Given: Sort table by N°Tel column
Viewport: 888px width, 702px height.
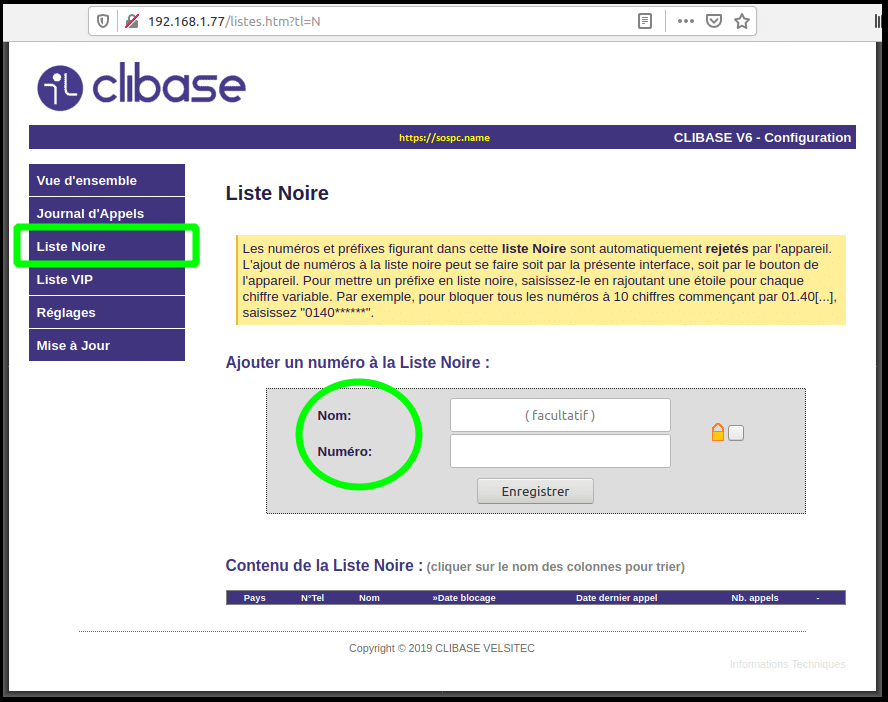Looking at the screenshot, I should 312,598.
